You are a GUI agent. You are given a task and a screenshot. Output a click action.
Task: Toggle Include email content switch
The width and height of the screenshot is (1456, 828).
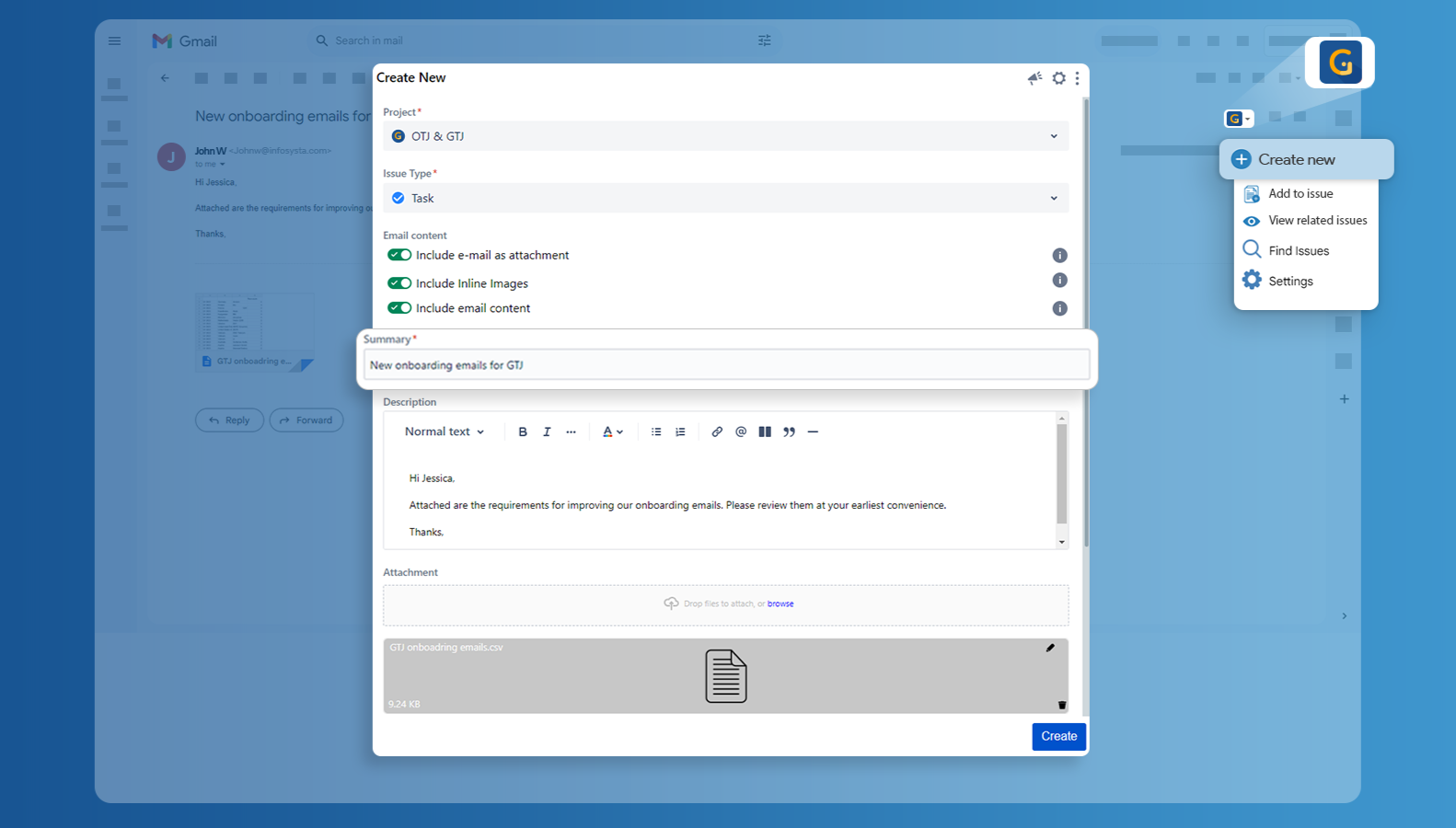399,308
